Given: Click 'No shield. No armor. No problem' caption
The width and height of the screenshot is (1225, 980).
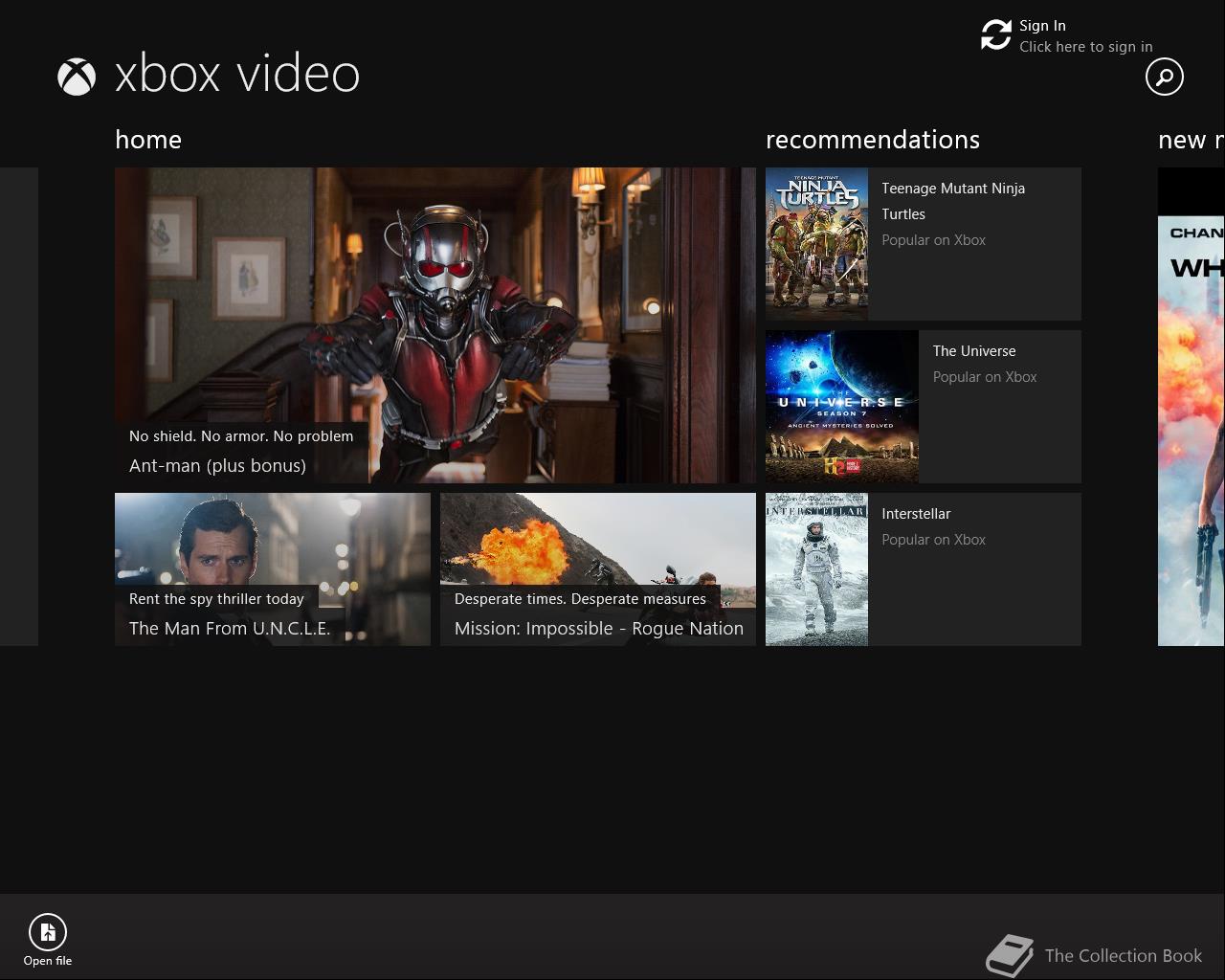Looking at the screenshot, I should (241, 436).
